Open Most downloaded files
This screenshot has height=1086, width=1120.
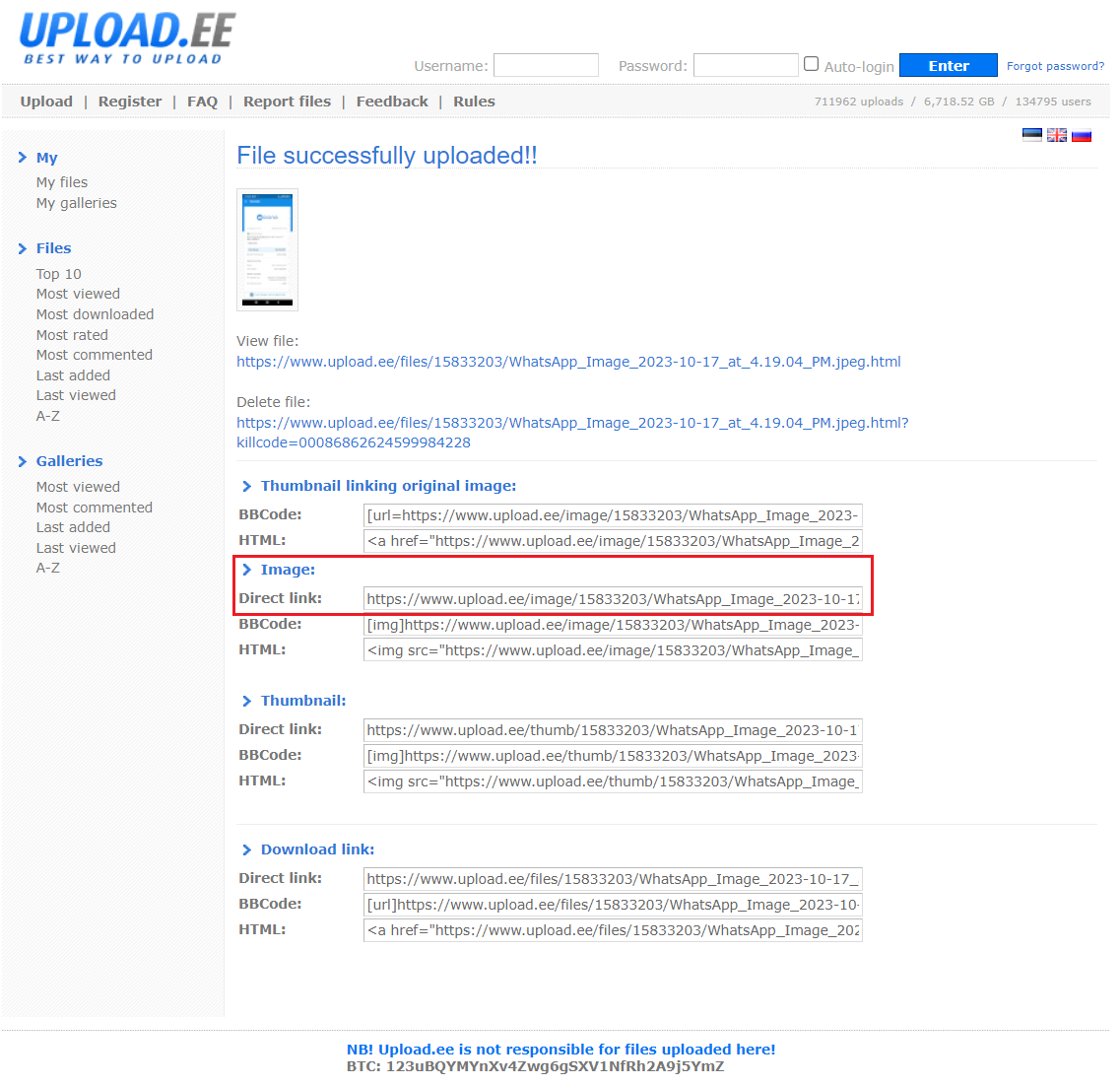(x=95, y=314)
